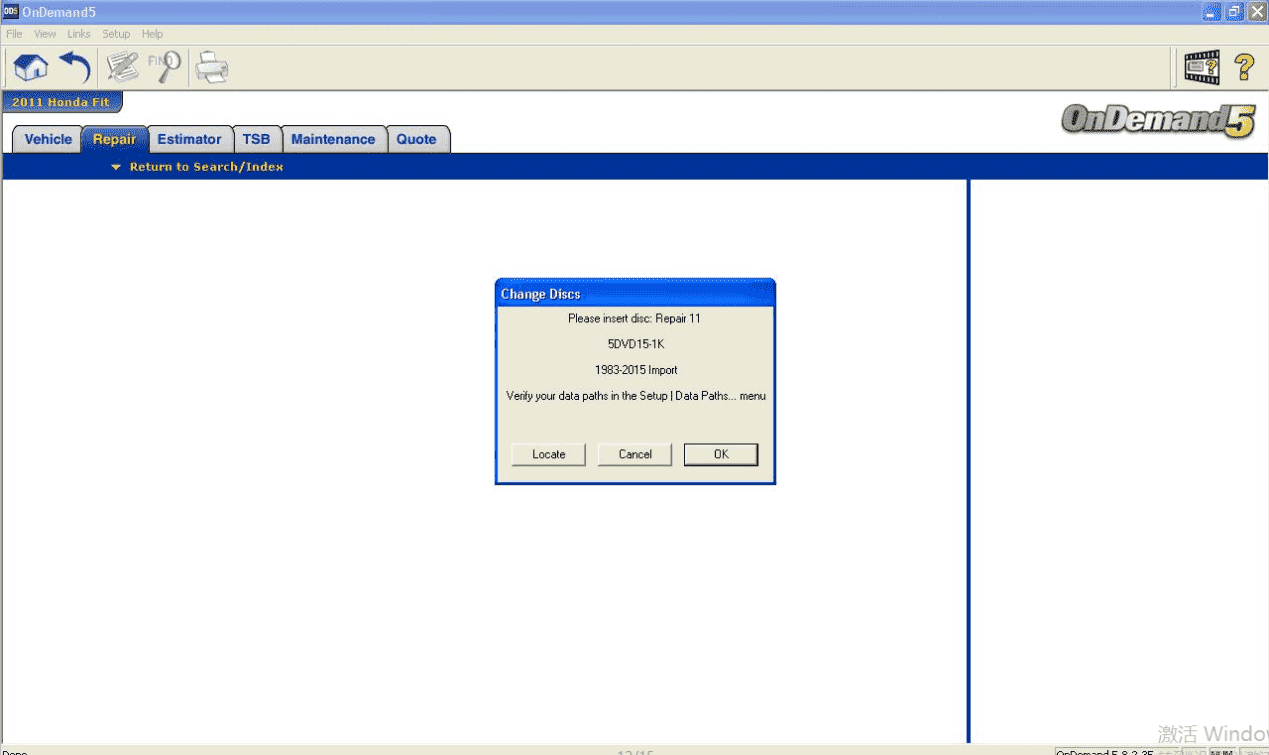The width and height of the screenshot is (1269, 755).
Task: Open the Setup menu
Action: 116,34
